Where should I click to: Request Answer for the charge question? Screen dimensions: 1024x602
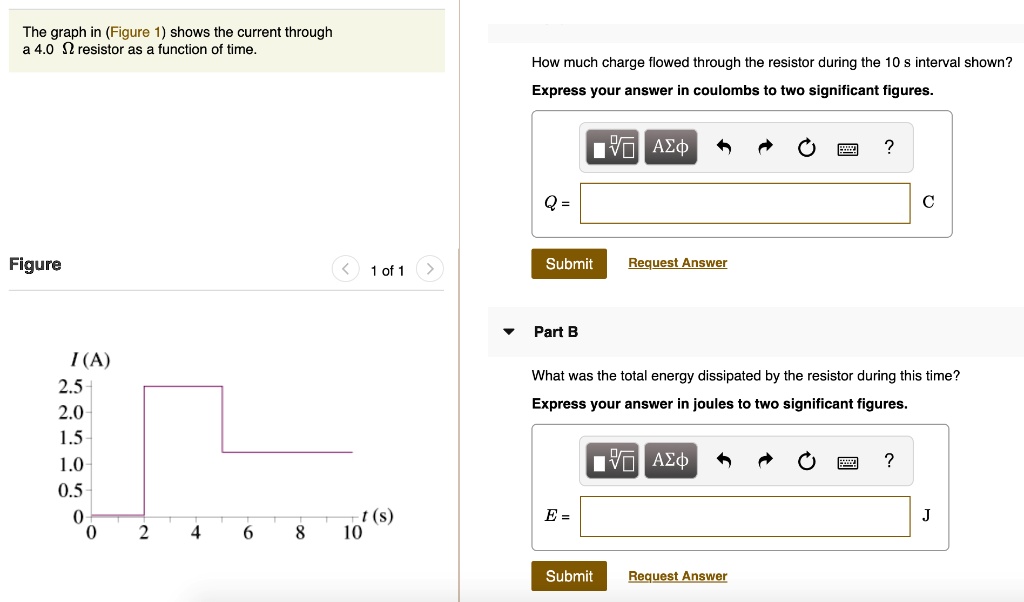pos(677,262)
